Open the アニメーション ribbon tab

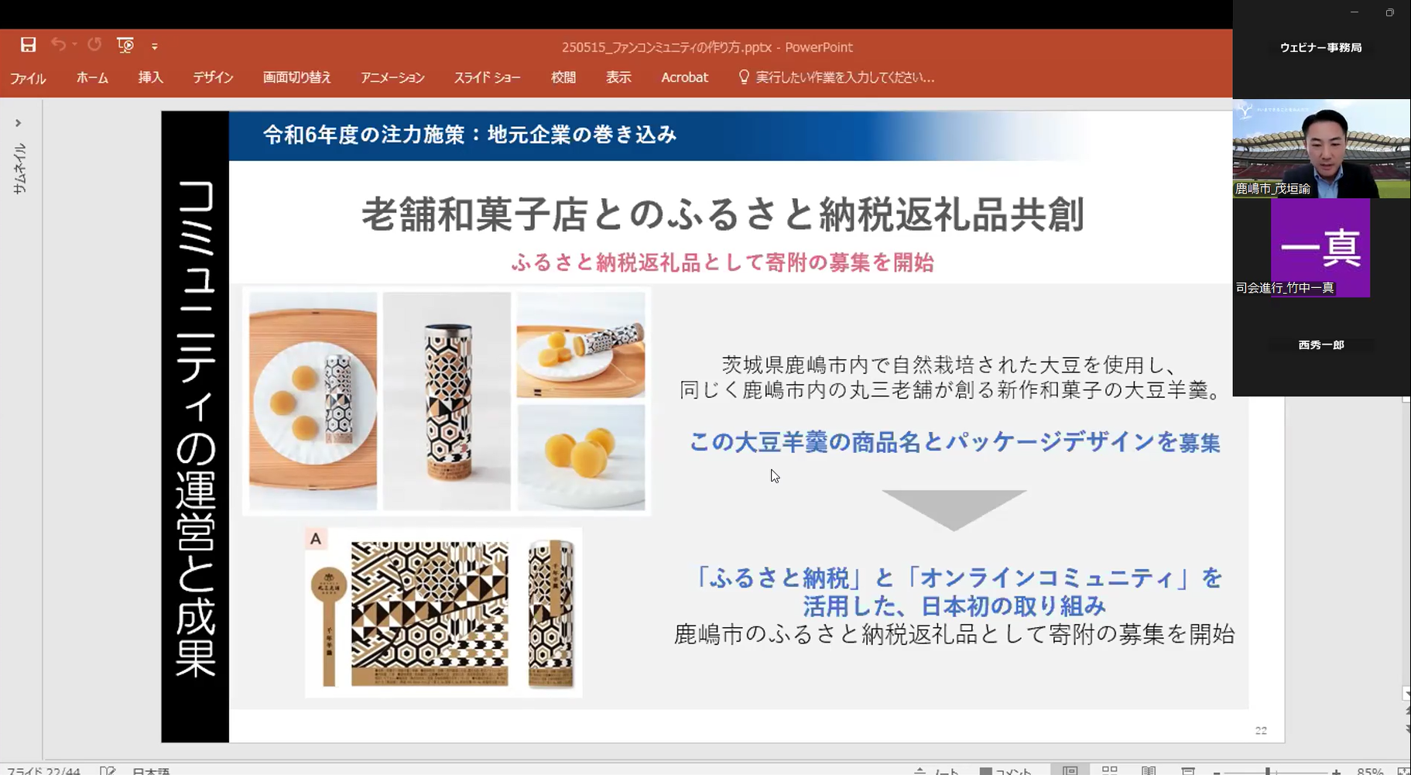click(x=392, y=78)
